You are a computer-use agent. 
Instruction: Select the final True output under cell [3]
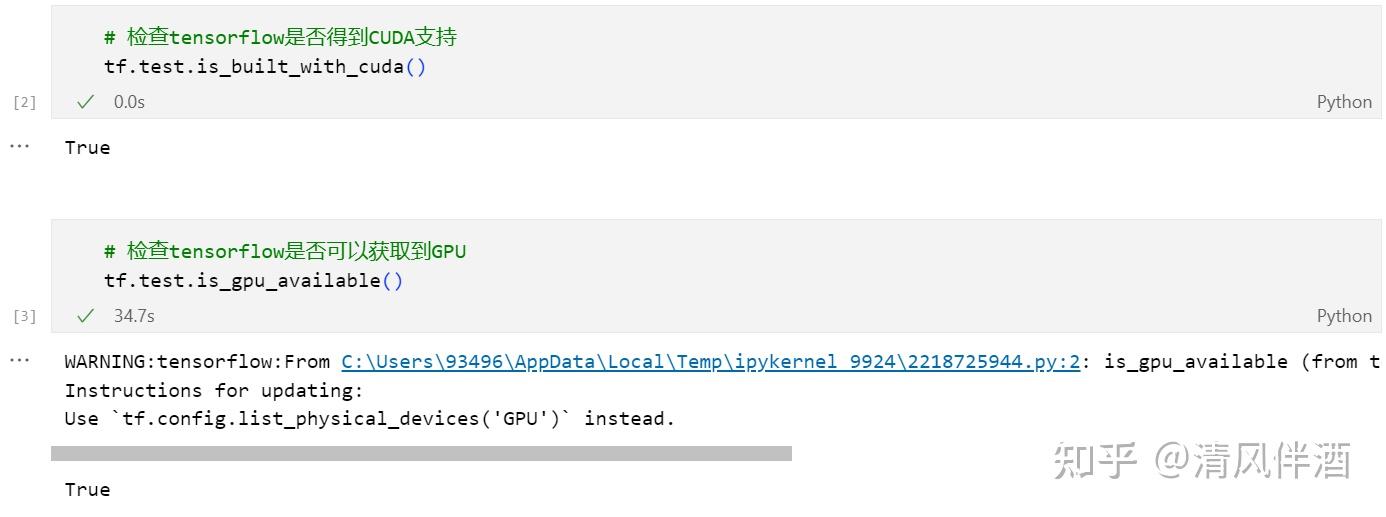coord(87,490)
